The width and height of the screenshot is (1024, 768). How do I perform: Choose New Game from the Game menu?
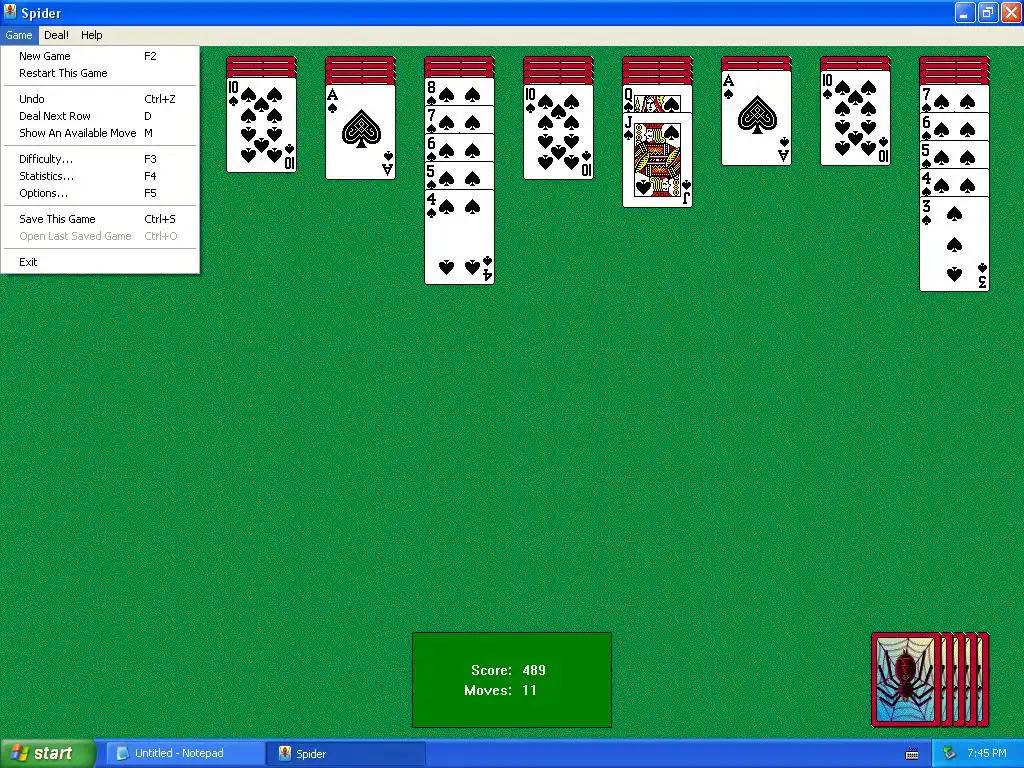[x=100, y=56]
